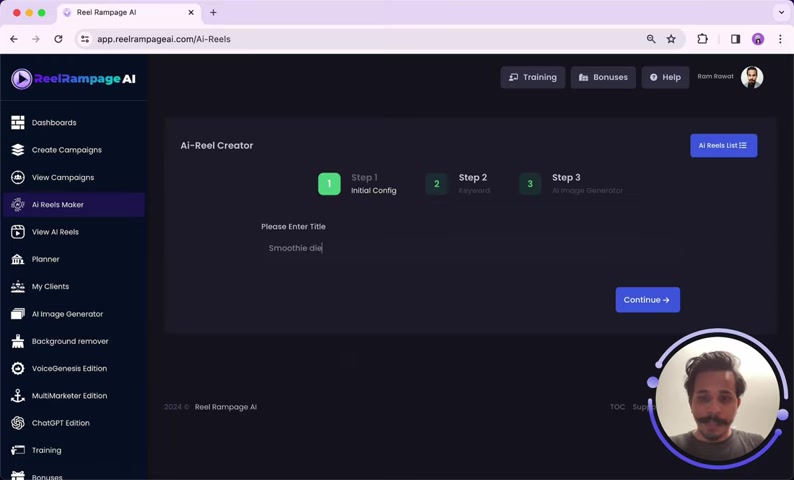
Task: Open a new browser tab
Action: click(x=213, y=12)
